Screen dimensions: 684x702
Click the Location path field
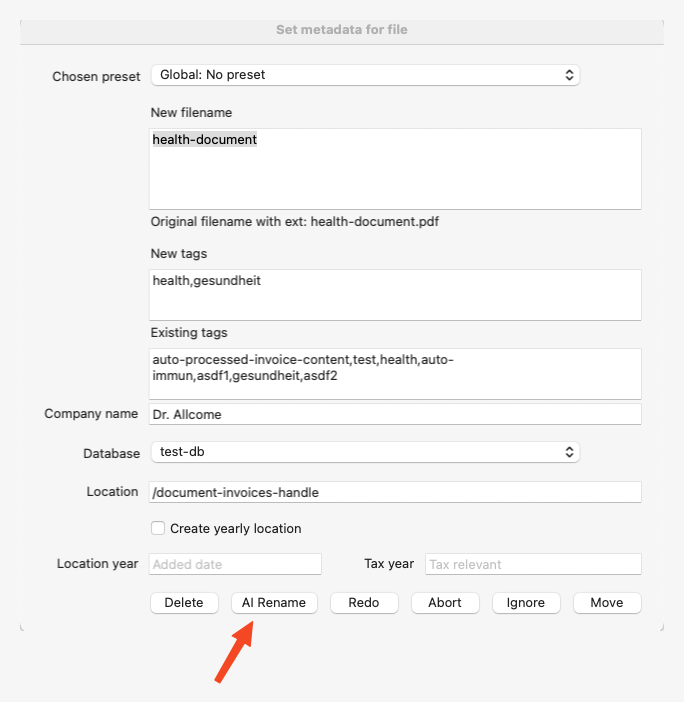(395, 492)
